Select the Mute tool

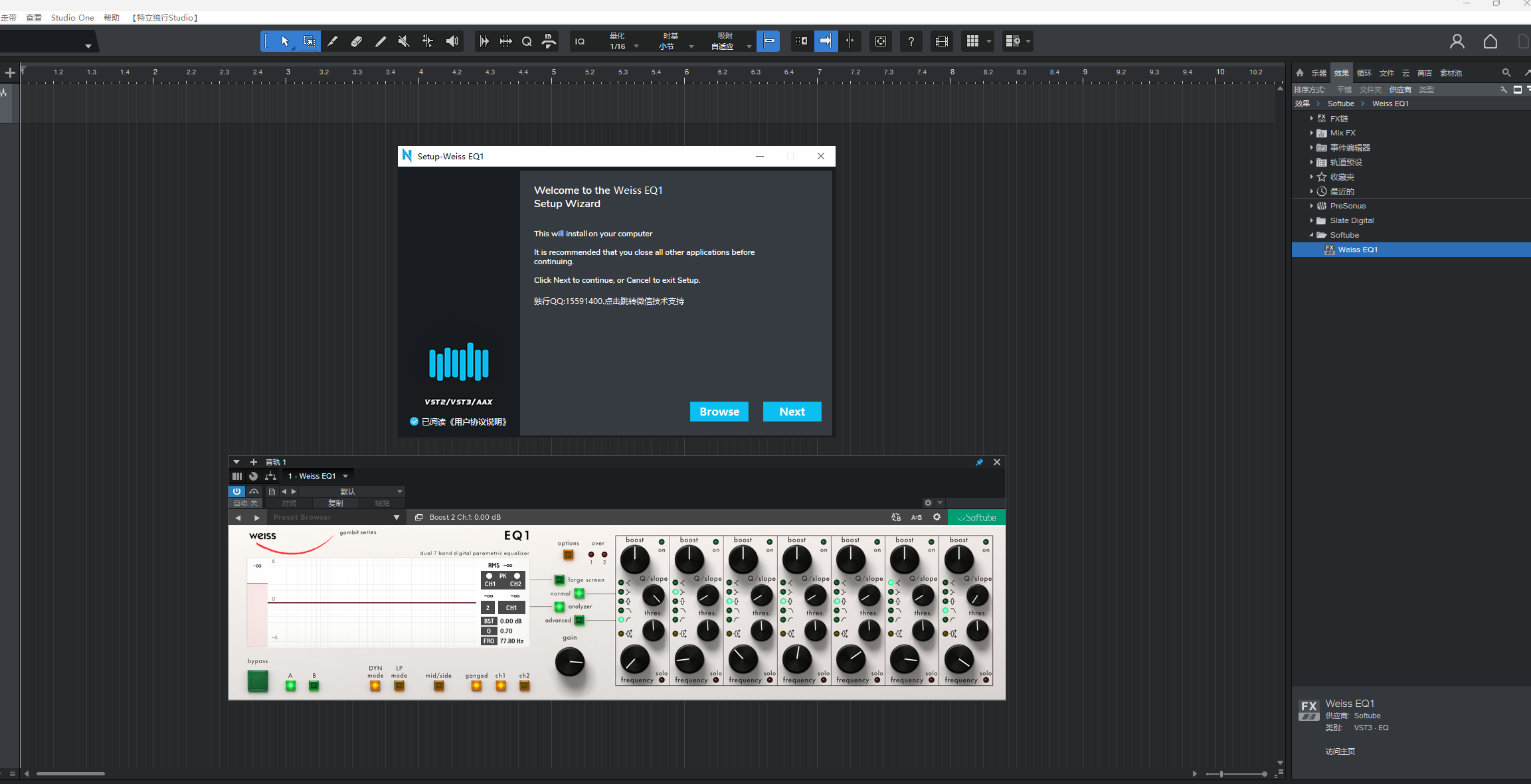coord(404,41)
